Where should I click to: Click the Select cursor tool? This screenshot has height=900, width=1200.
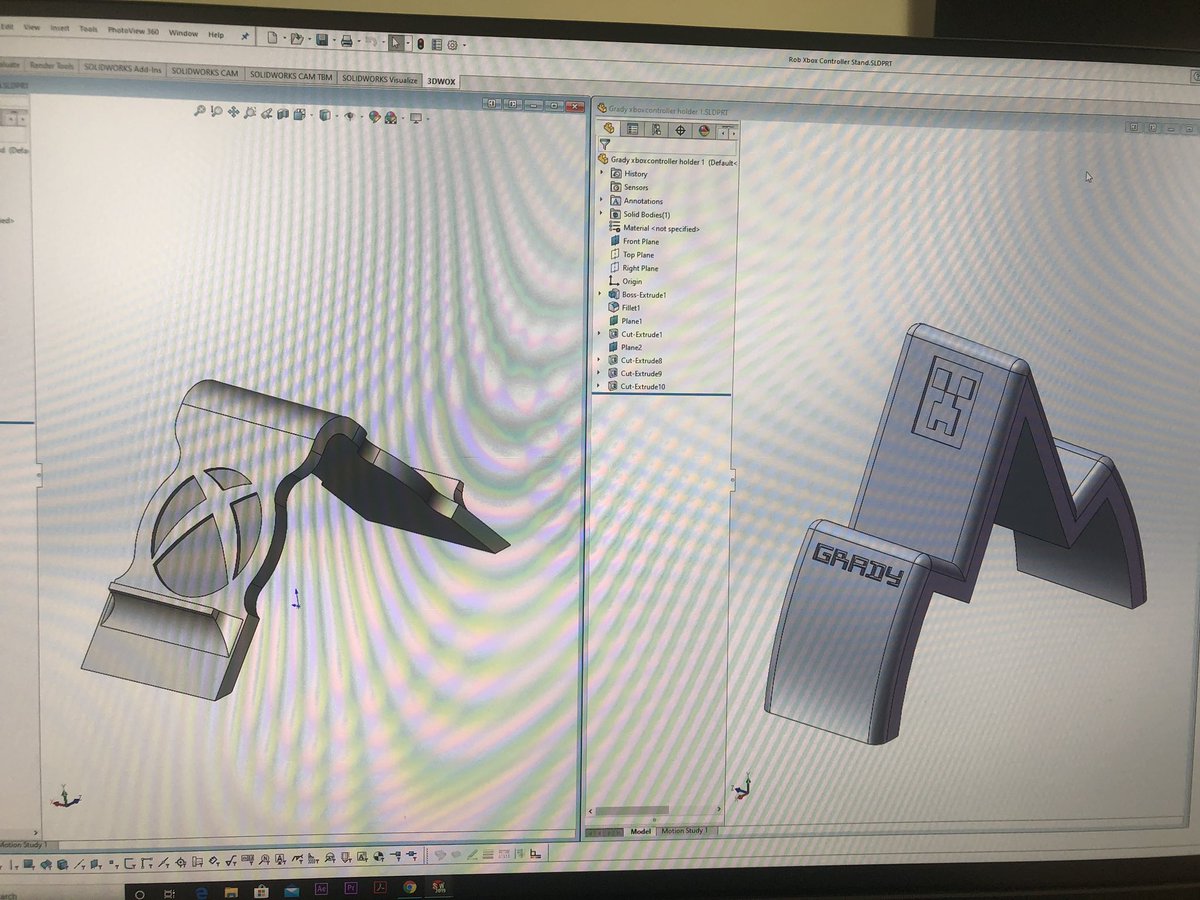pyautogui.click(x=395, y=42)
